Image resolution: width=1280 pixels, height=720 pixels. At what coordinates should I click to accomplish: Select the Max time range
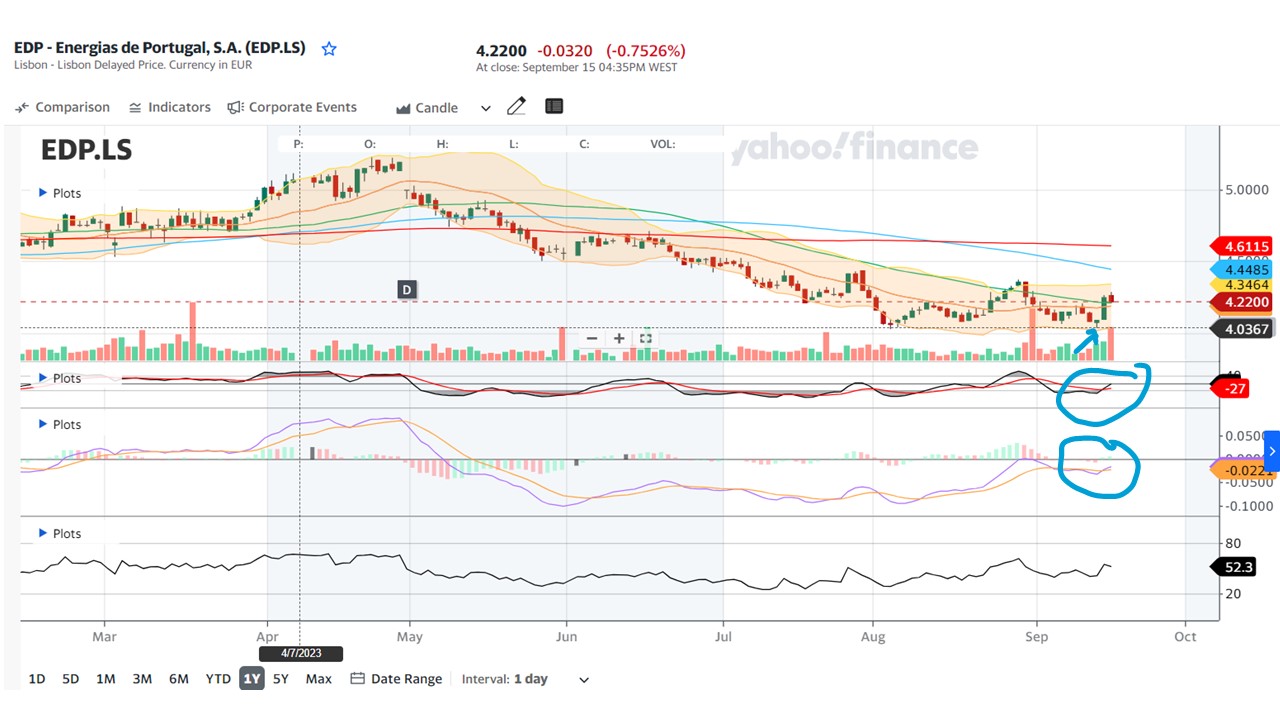(319, 679)
